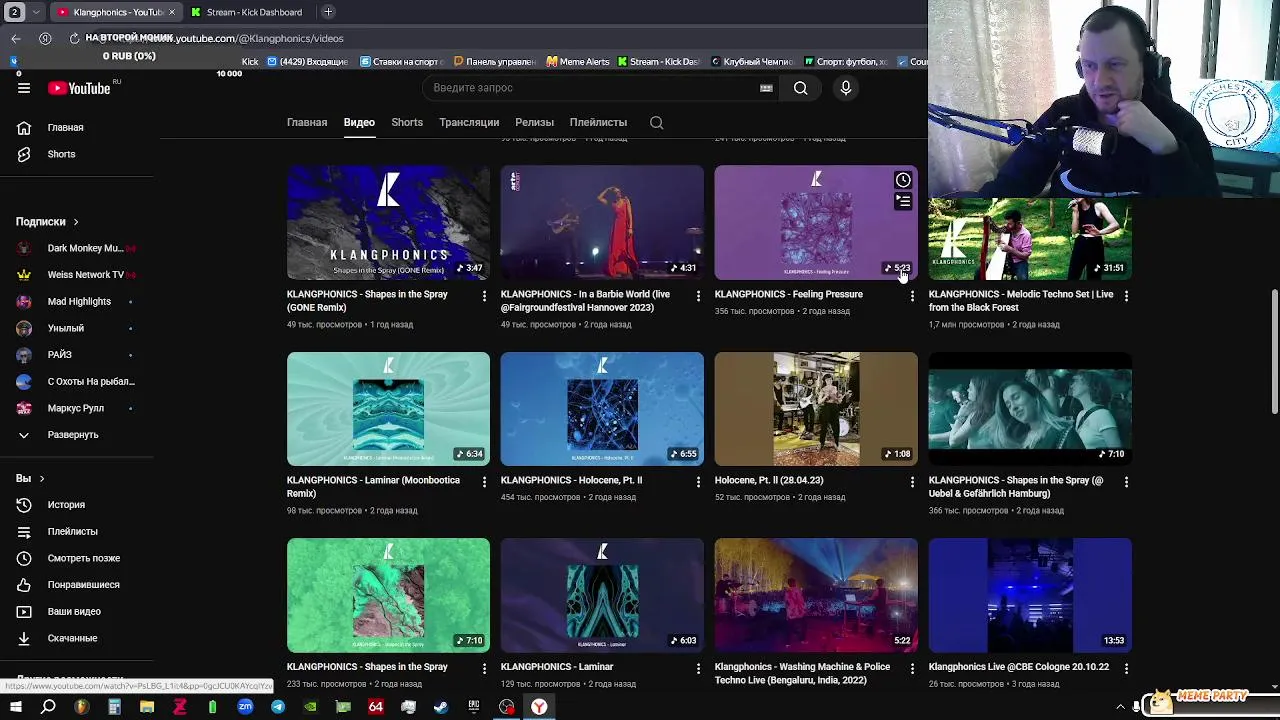
Task: Open Steam from the taskbar
Action: pos(441,707)
